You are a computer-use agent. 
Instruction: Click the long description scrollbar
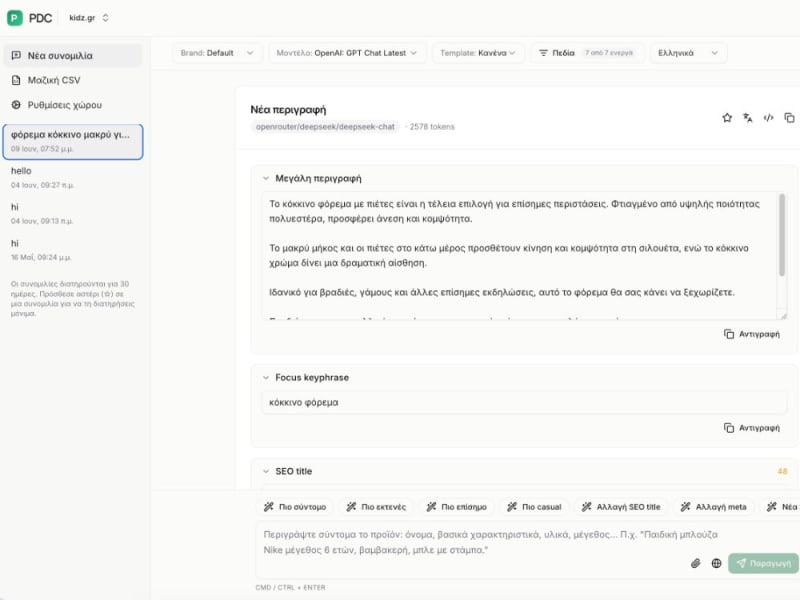click(782, 235)
